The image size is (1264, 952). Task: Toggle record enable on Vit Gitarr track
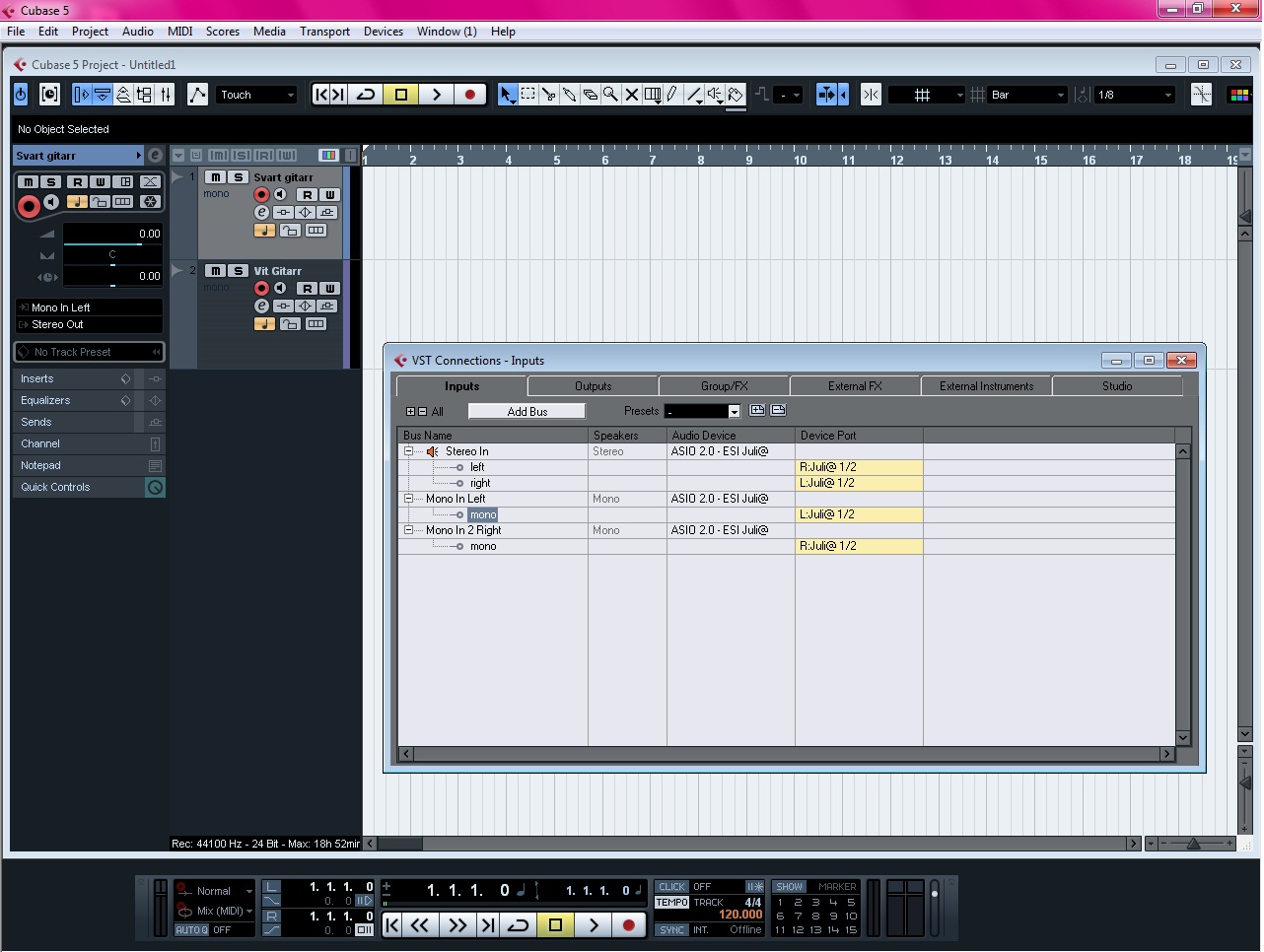pos(261,289)
